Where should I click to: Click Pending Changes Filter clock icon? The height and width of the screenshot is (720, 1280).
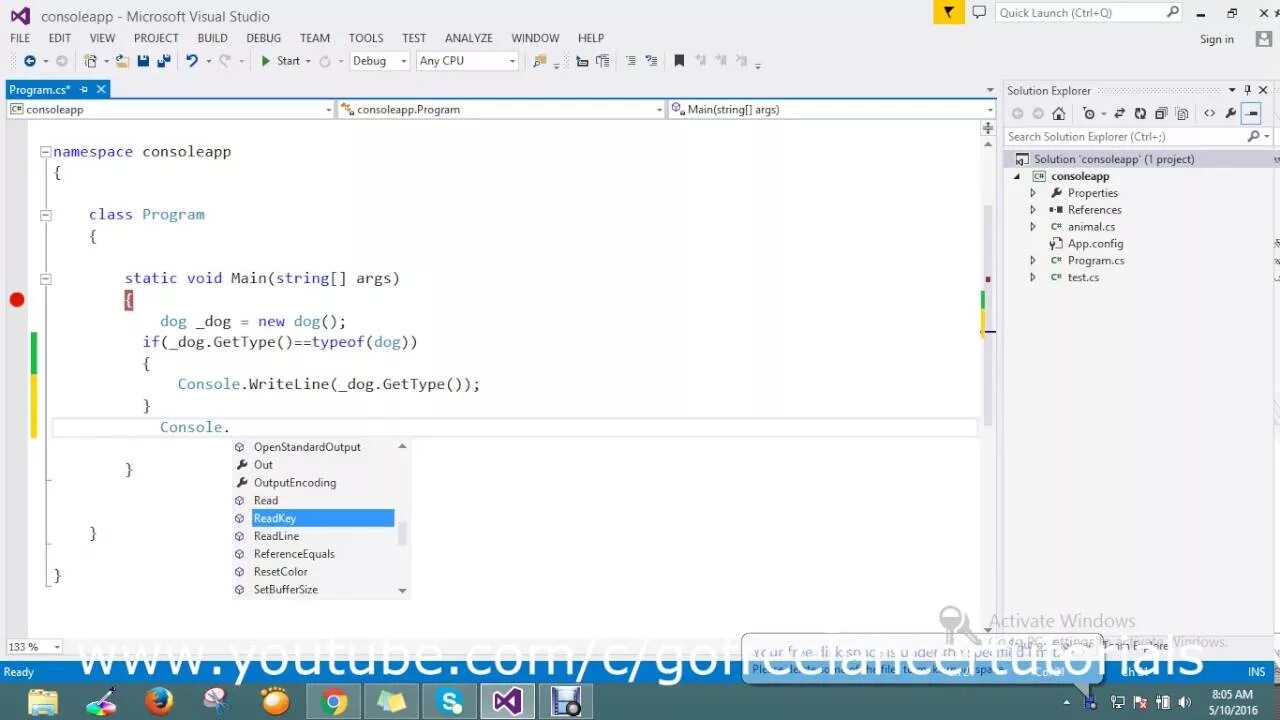tap(1089, 113)
